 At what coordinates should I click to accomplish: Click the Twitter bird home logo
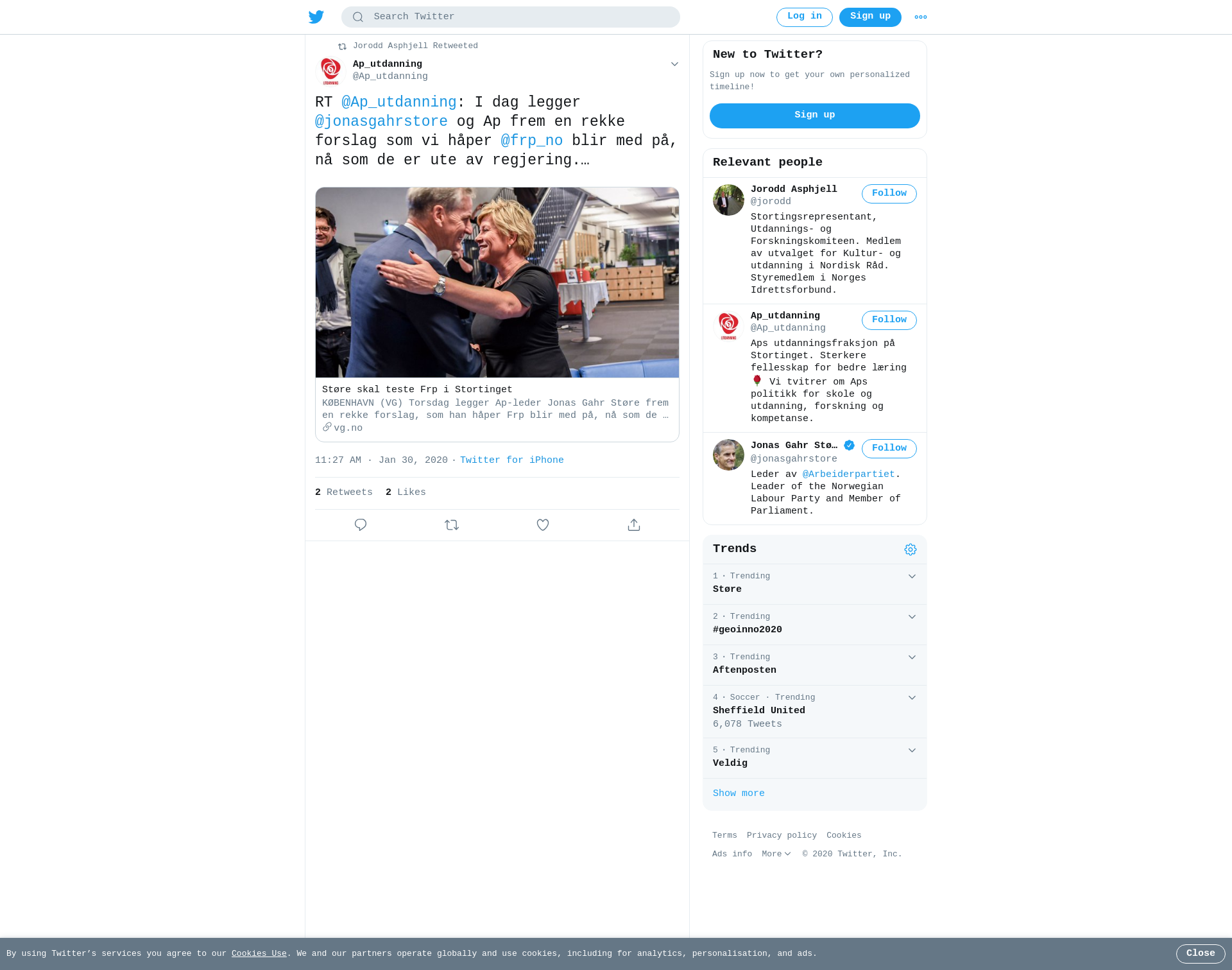[316, 17]
